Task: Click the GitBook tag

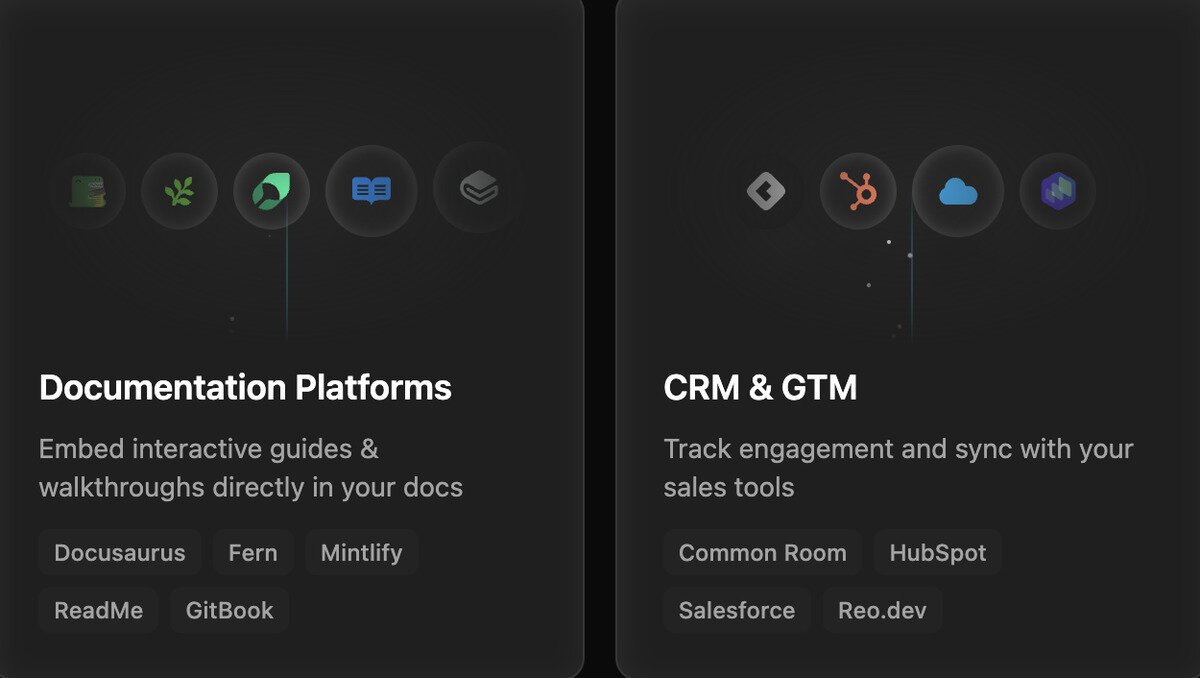Action: tap(230, 611)
